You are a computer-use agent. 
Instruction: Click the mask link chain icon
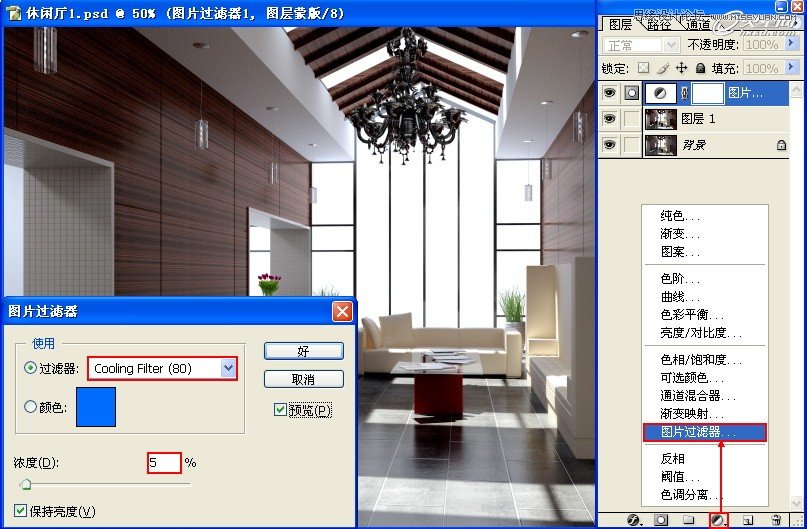coord(684,93)
